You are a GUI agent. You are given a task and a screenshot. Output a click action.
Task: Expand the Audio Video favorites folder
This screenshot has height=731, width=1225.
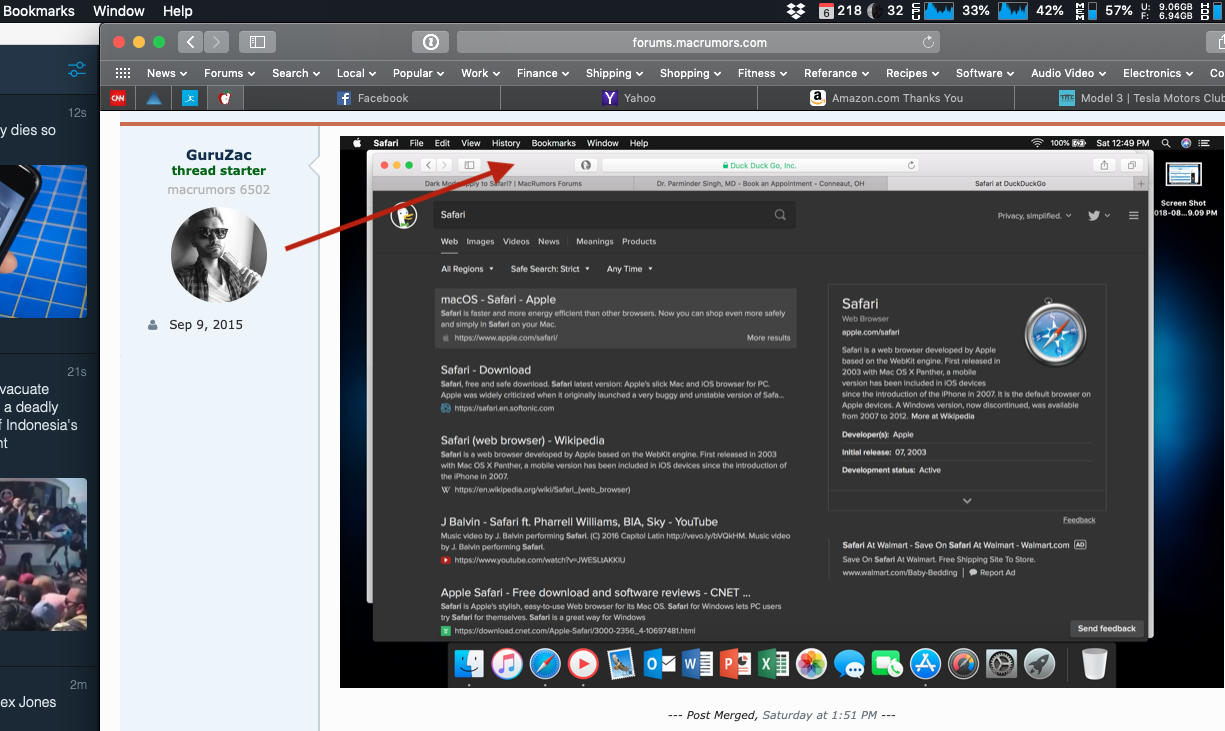tap(1070, 73)
